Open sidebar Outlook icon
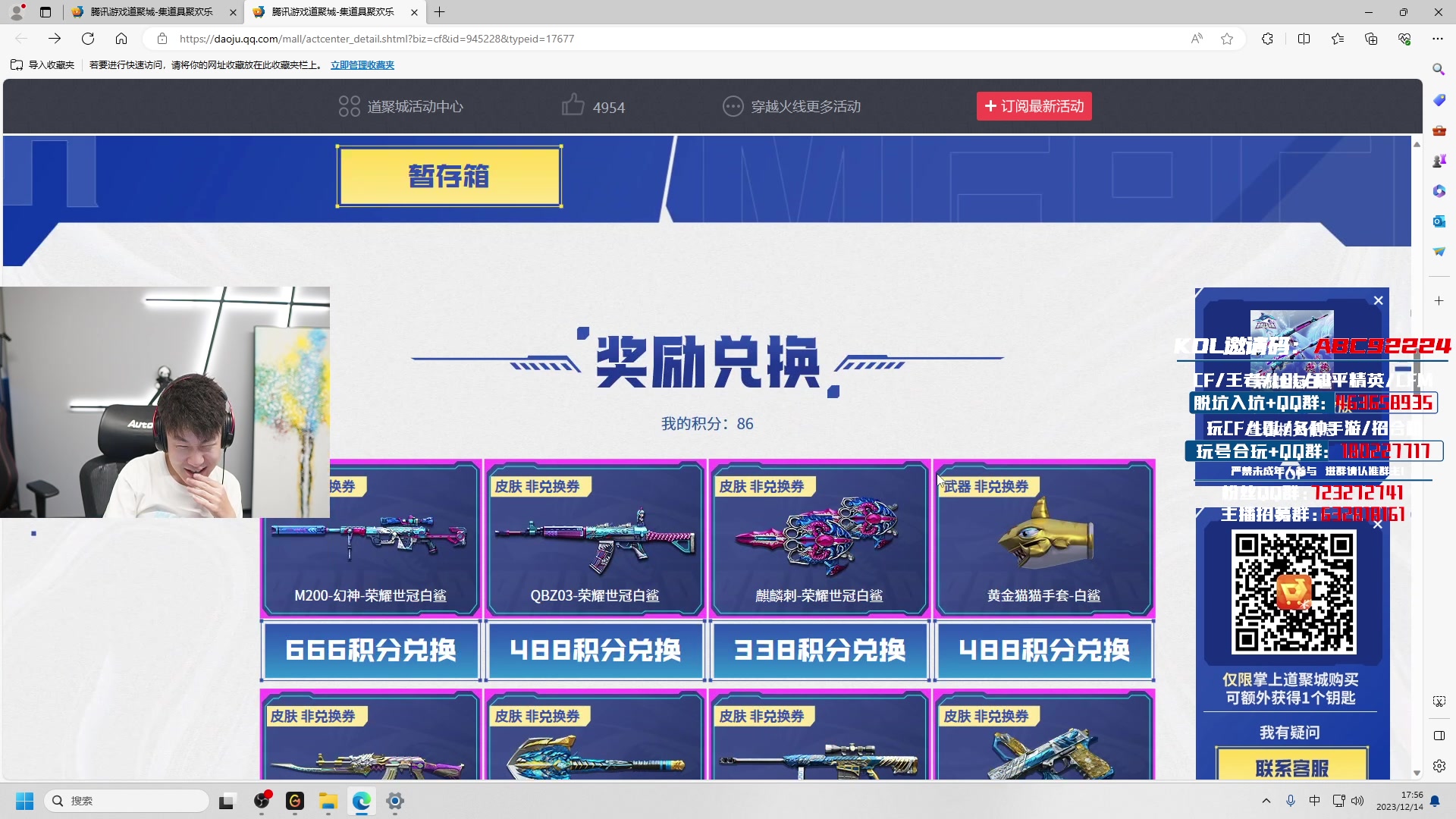Image resolution: width=1456 pixels, height=819 pixels. click(x=1439, y=221)
